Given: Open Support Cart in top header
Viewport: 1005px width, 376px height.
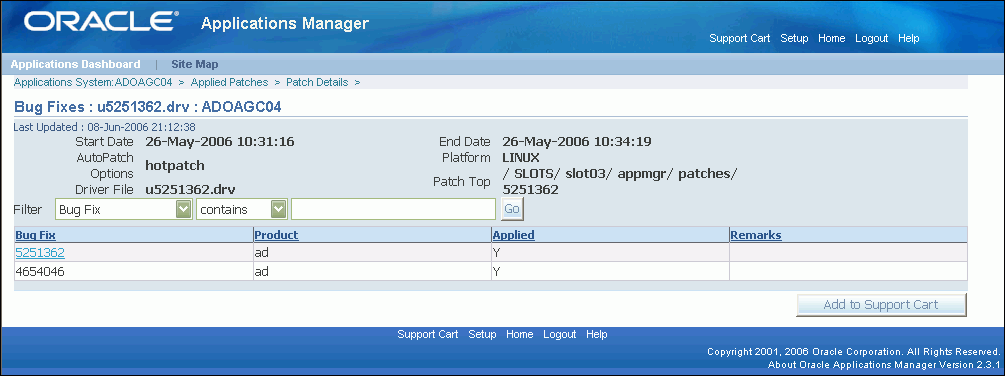Looking at the screenshot, I should (740, 38).
